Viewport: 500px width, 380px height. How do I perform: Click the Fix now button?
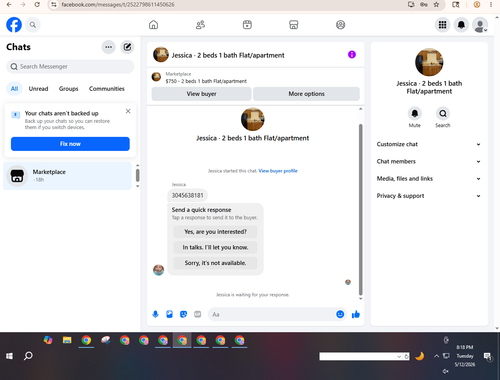tap(70, 144)
